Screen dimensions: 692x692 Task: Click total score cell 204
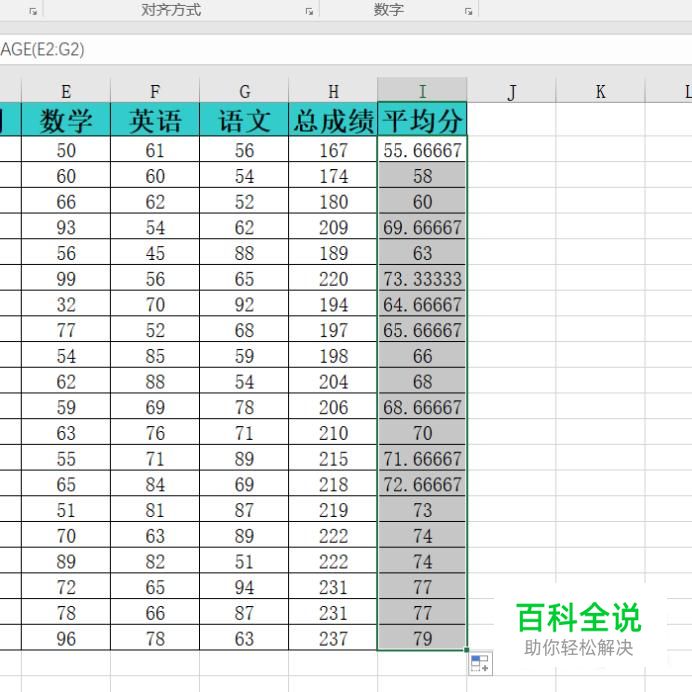(x=333, y=381)
